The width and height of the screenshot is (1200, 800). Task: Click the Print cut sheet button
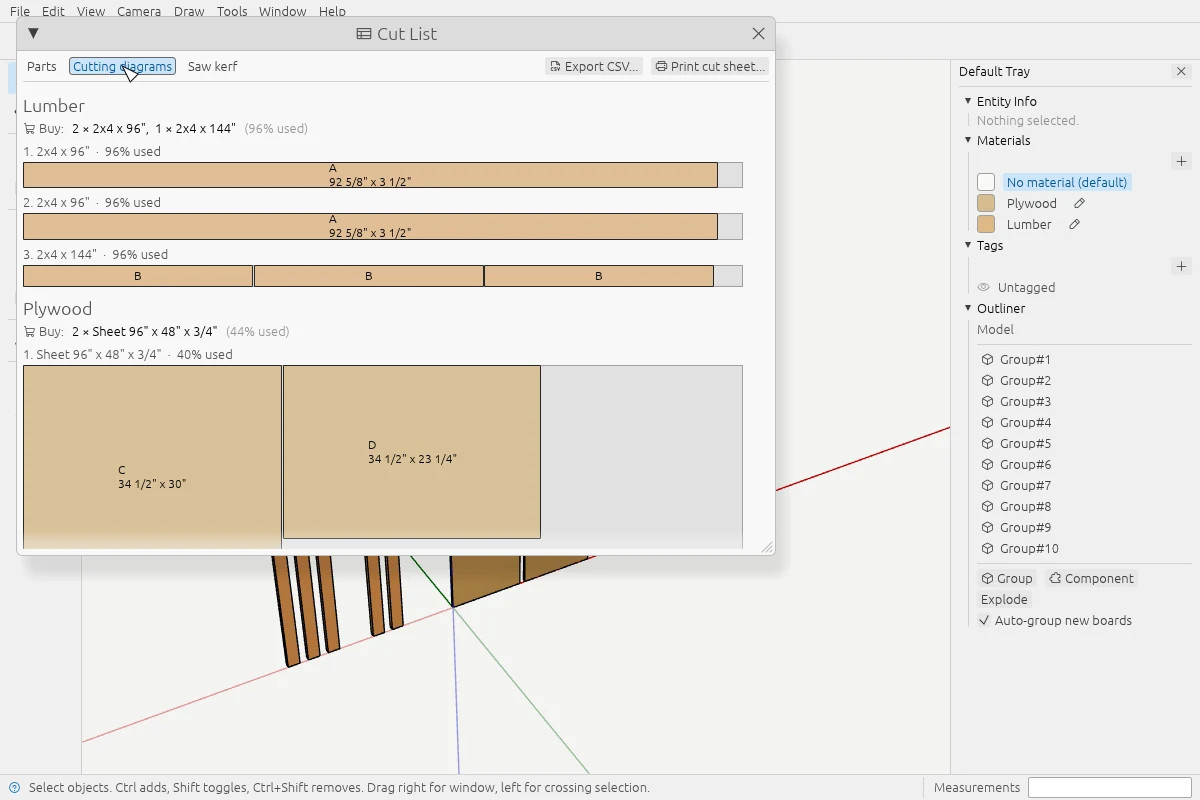point(710,67)
